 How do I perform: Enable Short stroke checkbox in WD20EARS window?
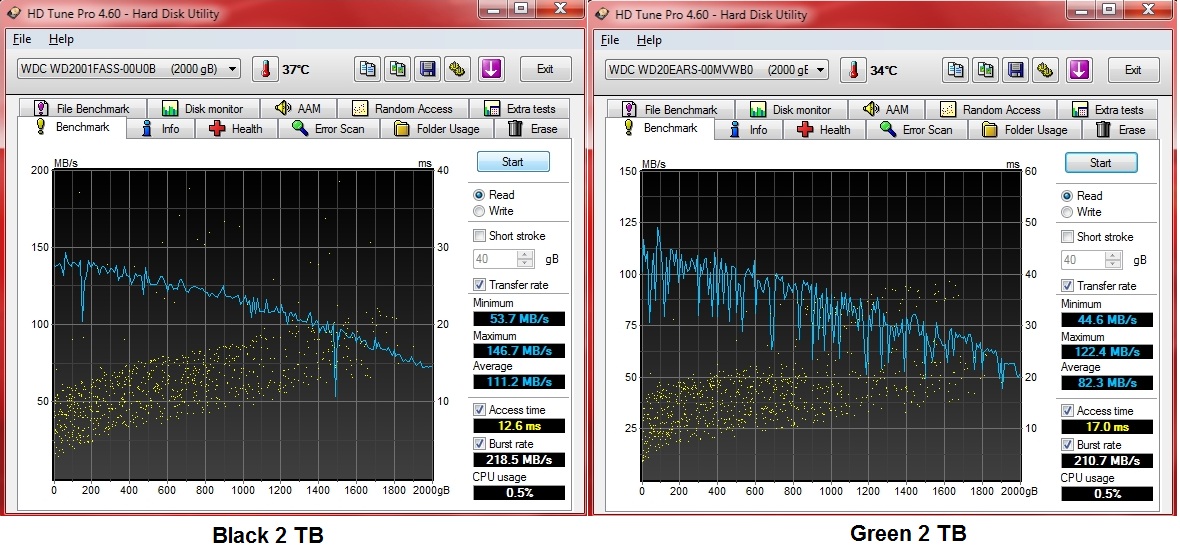(1068, 237)
